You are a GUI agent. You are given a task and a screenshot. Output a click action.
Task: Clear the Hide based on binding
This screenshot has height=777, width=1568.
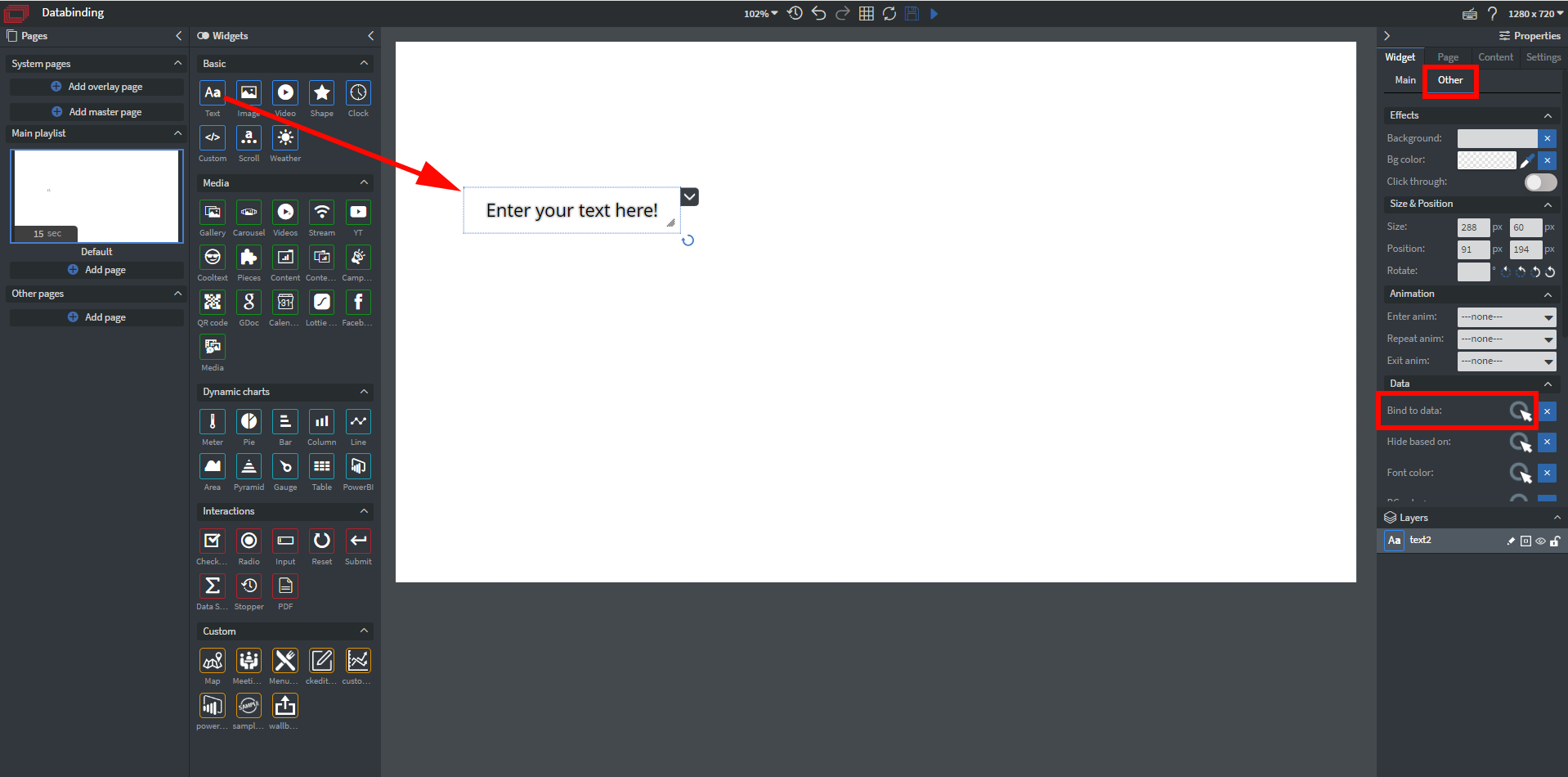pos(1547,442)
